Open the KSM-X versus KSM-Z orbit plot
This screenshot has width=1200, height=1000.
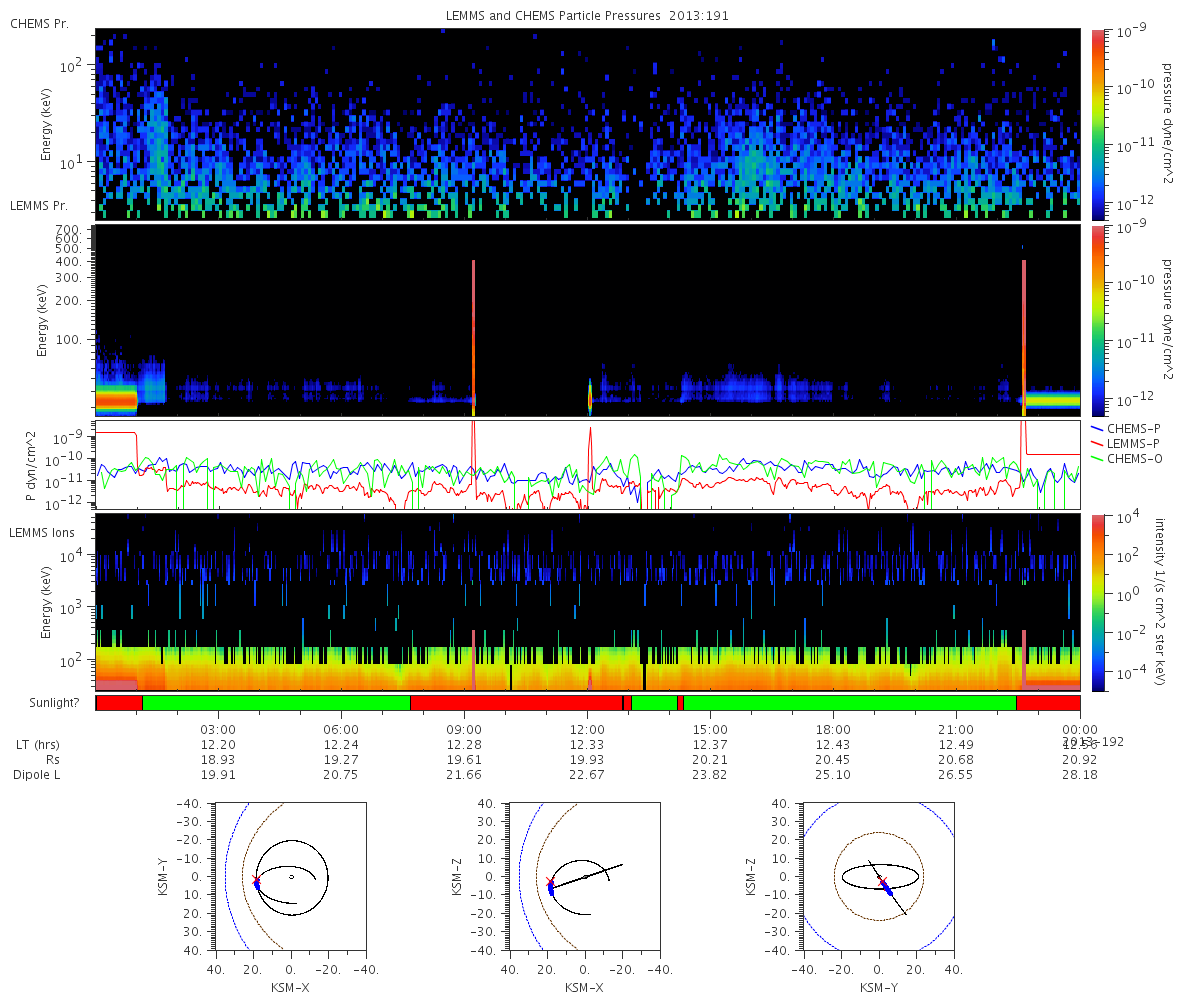[x=585, y=876]
